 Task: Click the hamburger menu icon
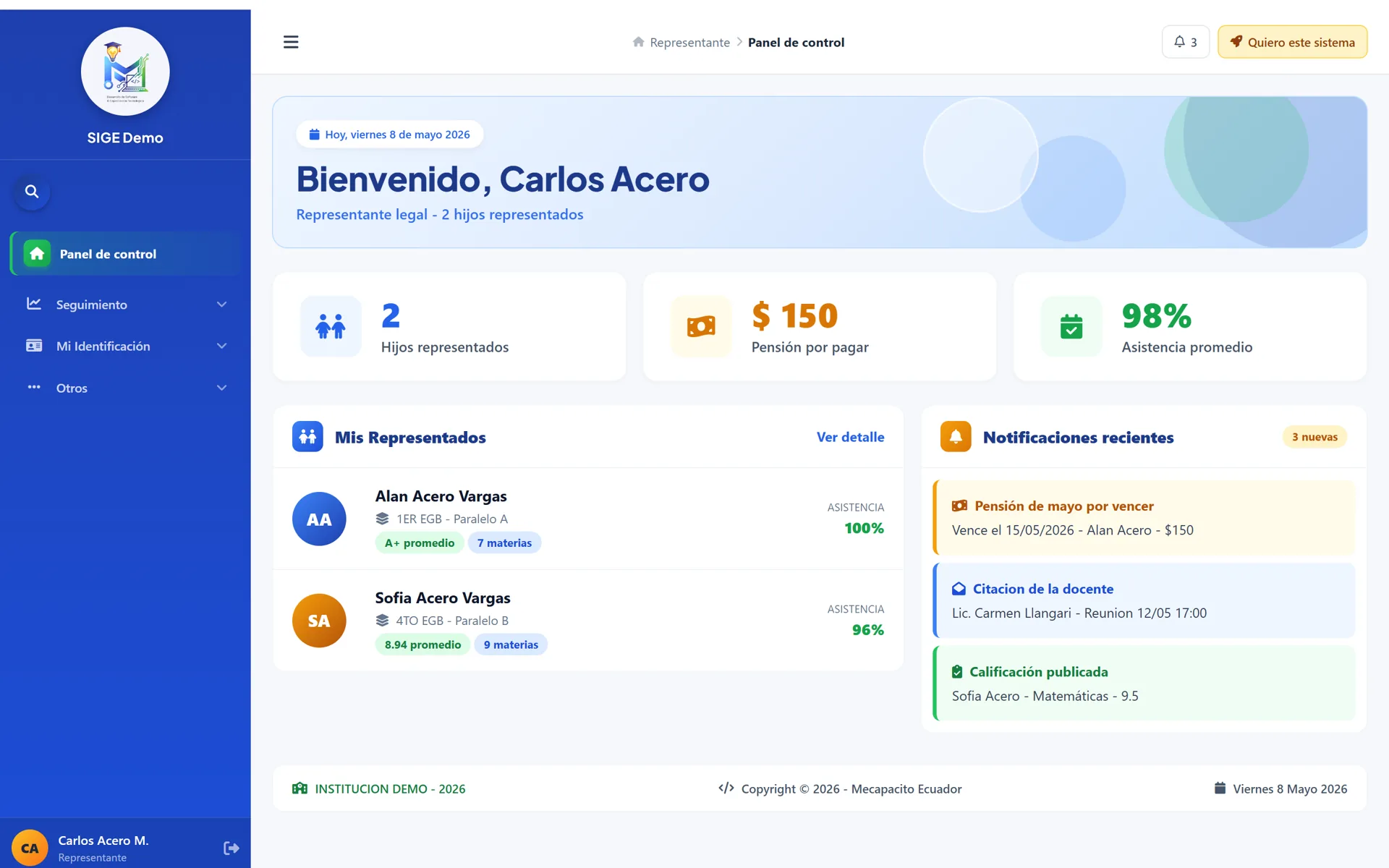(291, 42)
